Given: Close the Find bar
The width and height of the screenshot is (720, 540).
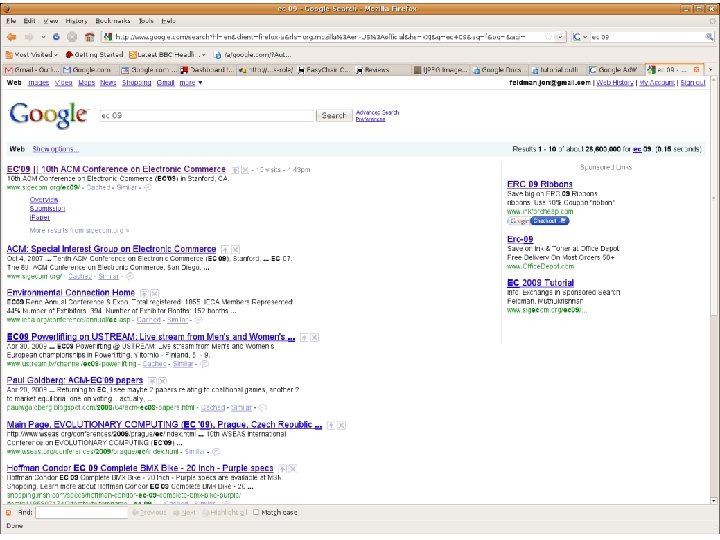Looking at the screenshot, I should [x=8, y=512].
